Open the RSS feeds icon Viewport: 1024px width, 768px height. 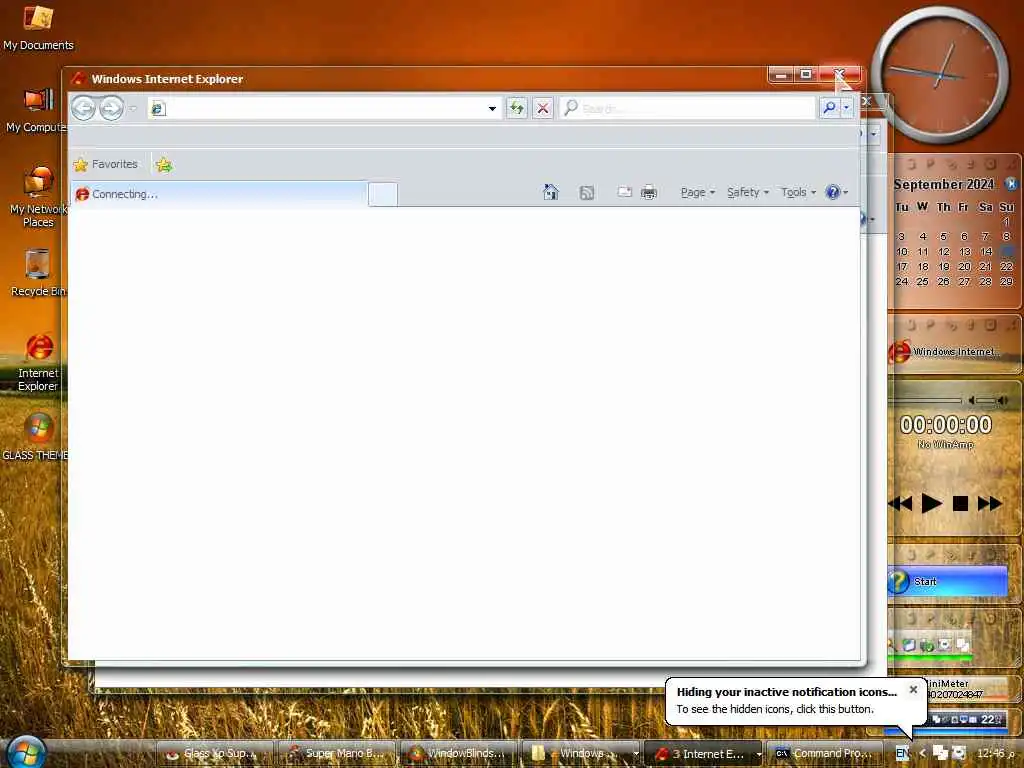click(x=586, y=193)
